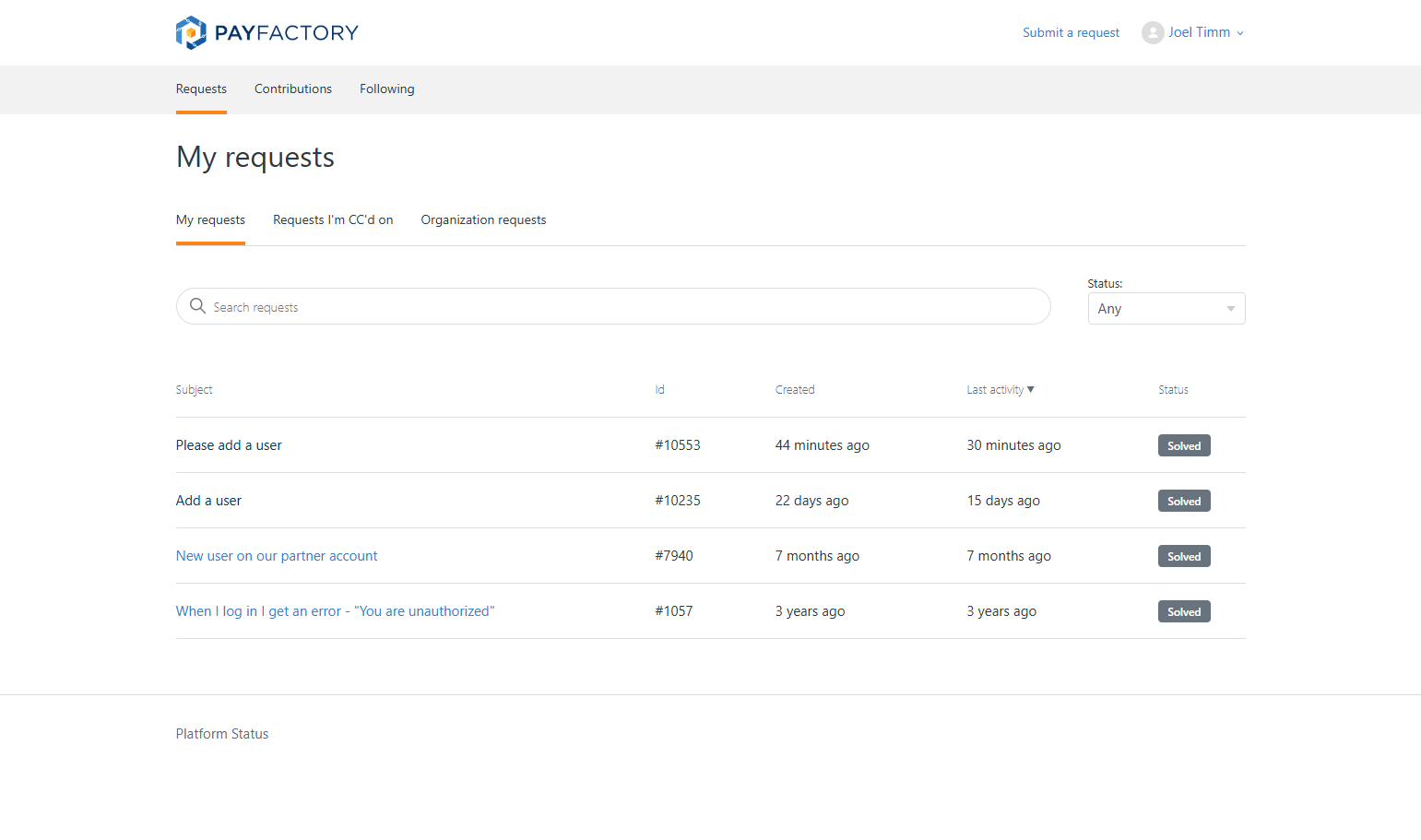Click the Created column header
The height and width of the screenshot is (840, 1421).
[795, 390]
